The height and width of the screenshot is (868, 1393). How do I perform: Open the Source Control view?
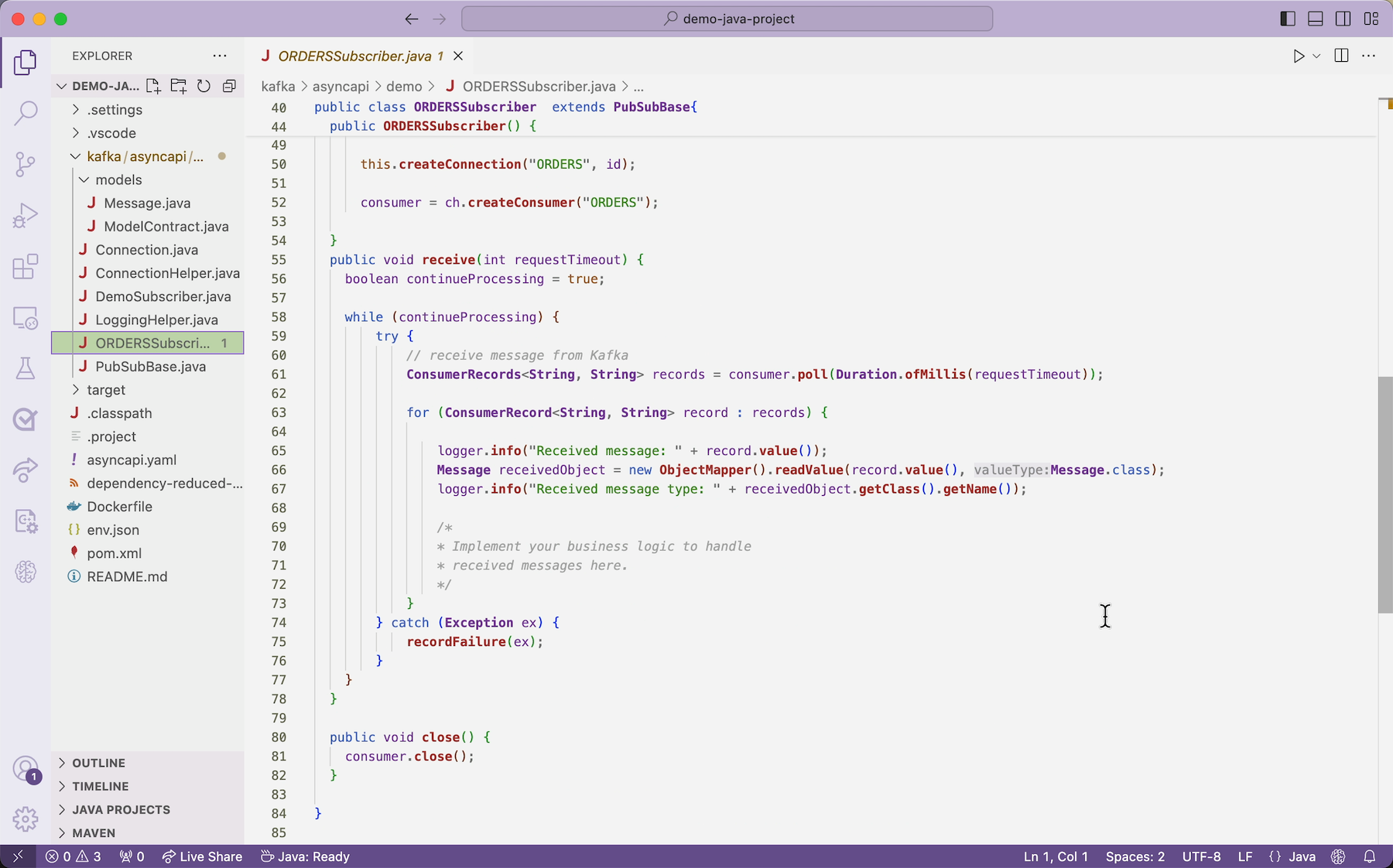coord(26,164)
